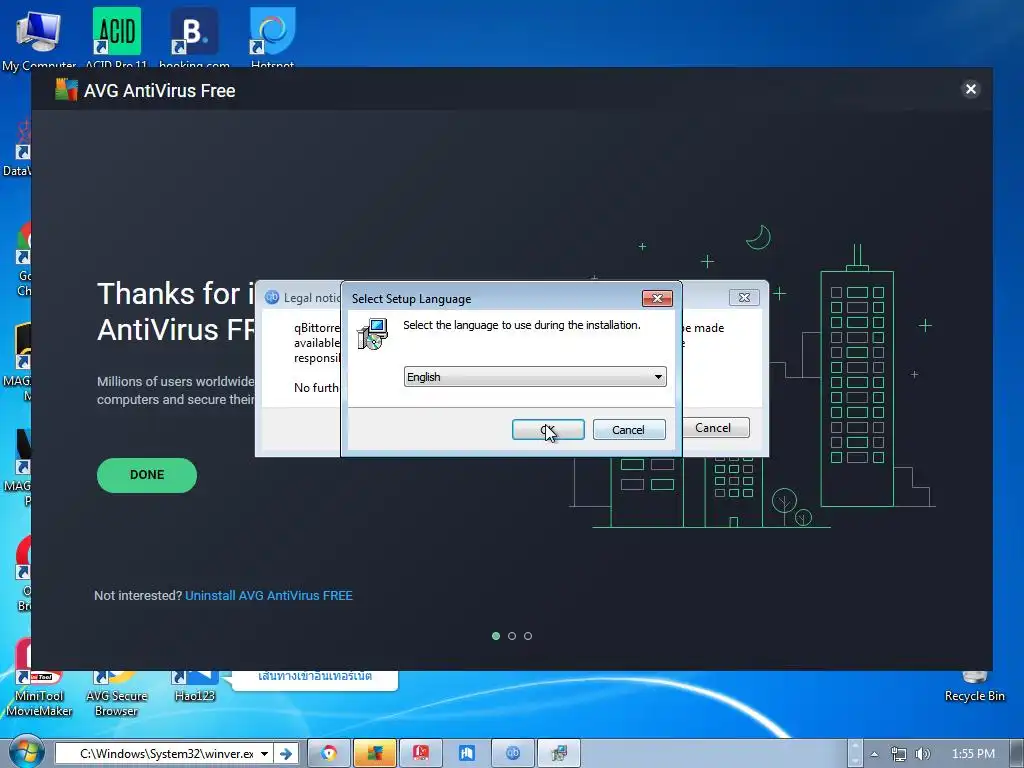The width and height of the screenshot is (1024, 768).
Task: Click OK in Select Setup Language dialog
Action: coord(548,430)
